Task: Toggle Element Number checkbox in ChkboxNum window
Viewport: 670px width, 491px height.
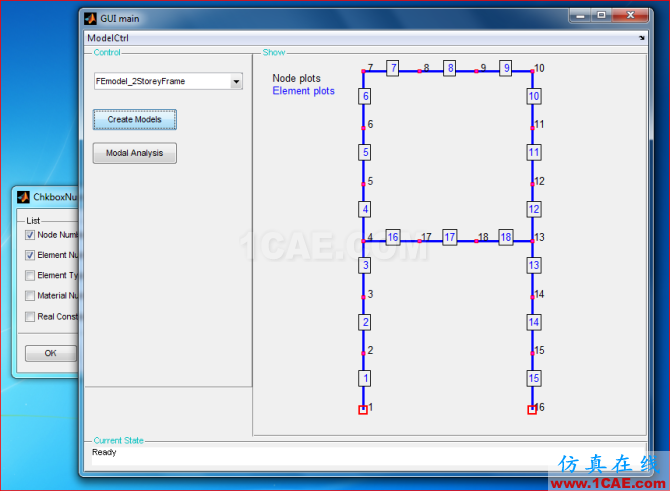Action: coord(30,256)
